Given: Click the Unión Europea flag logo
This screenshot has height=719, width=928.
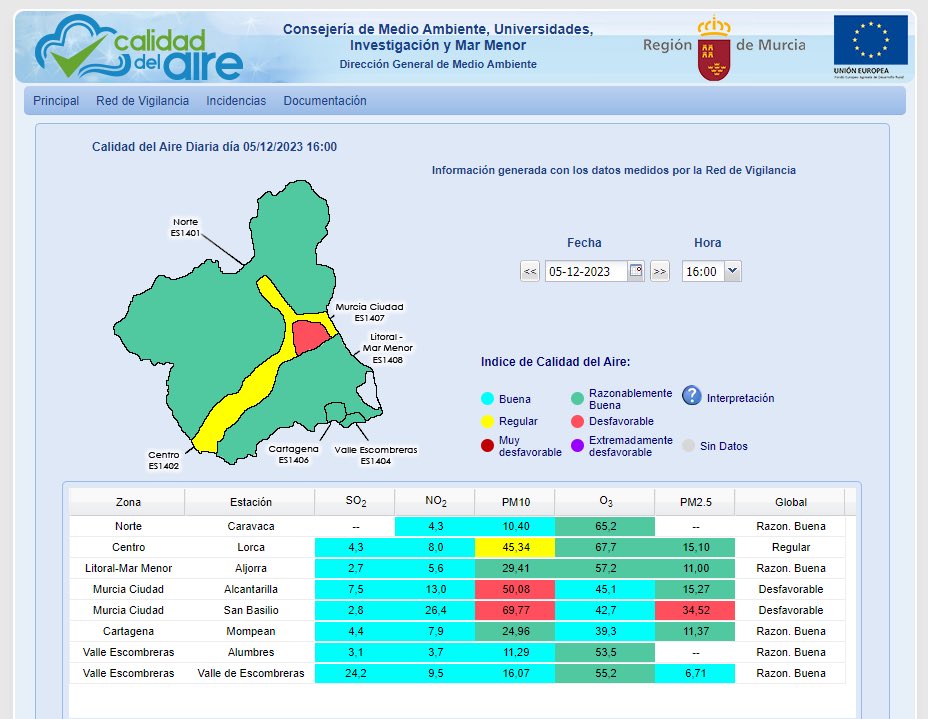Looking at the screenshot, I should 870,47.
